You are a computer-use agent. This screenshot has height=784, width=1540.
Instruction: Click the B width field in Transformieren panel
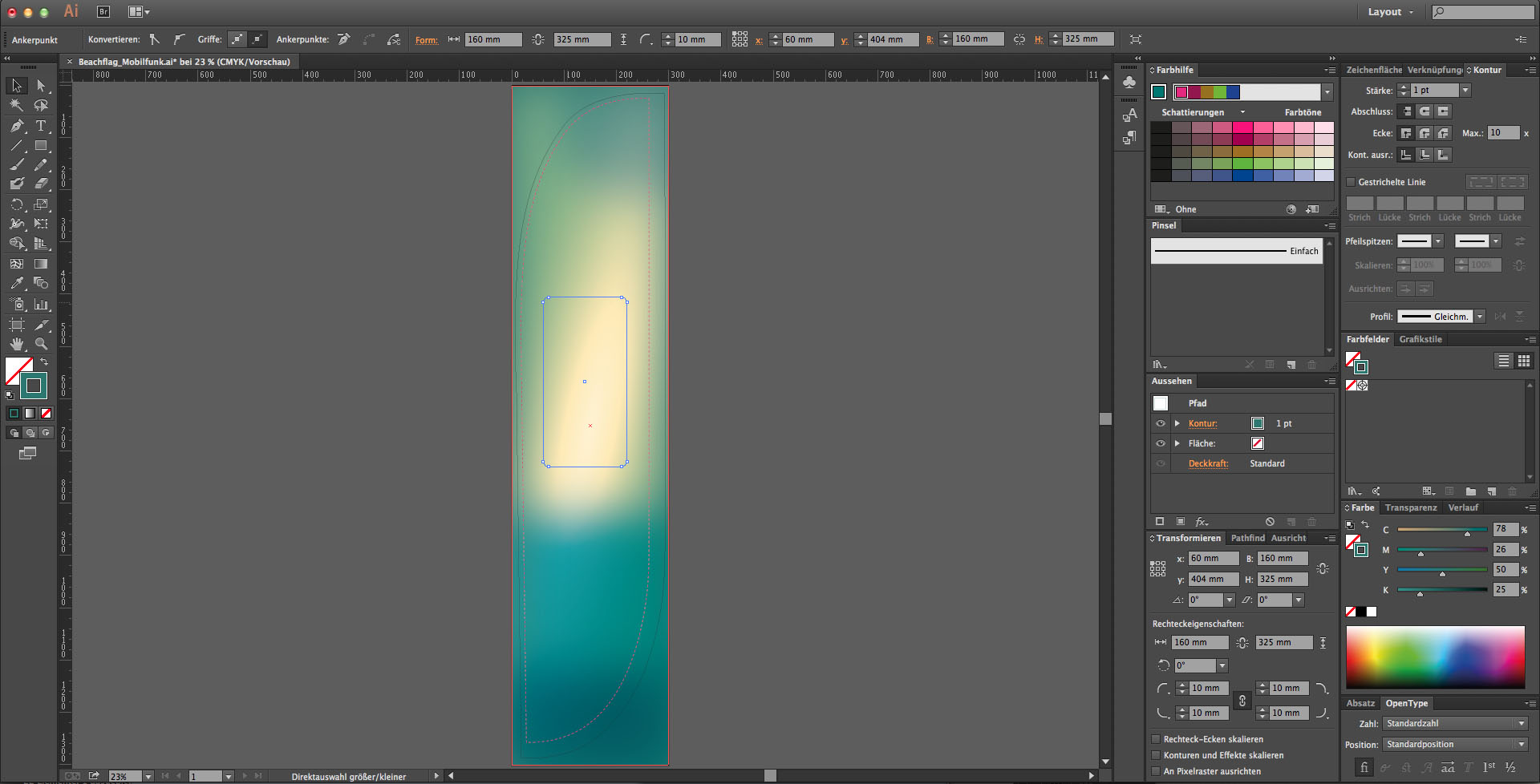point(1282,558)
